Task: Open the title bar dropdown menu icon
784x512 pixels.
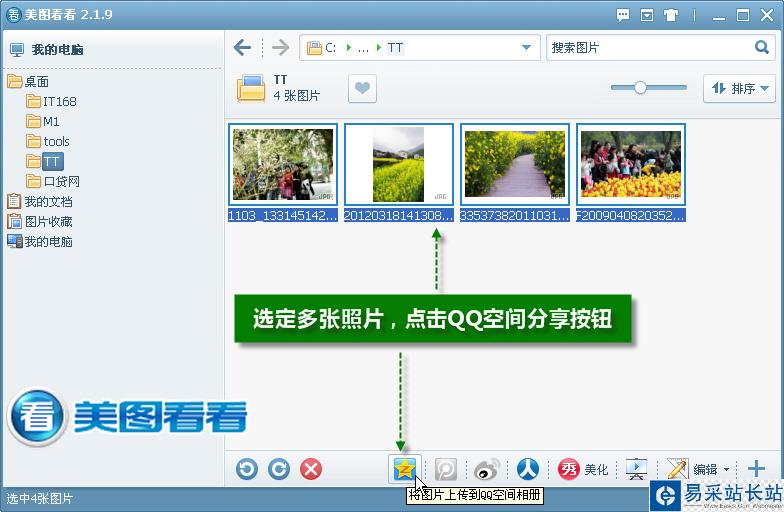Action: [x=646, y=16]
